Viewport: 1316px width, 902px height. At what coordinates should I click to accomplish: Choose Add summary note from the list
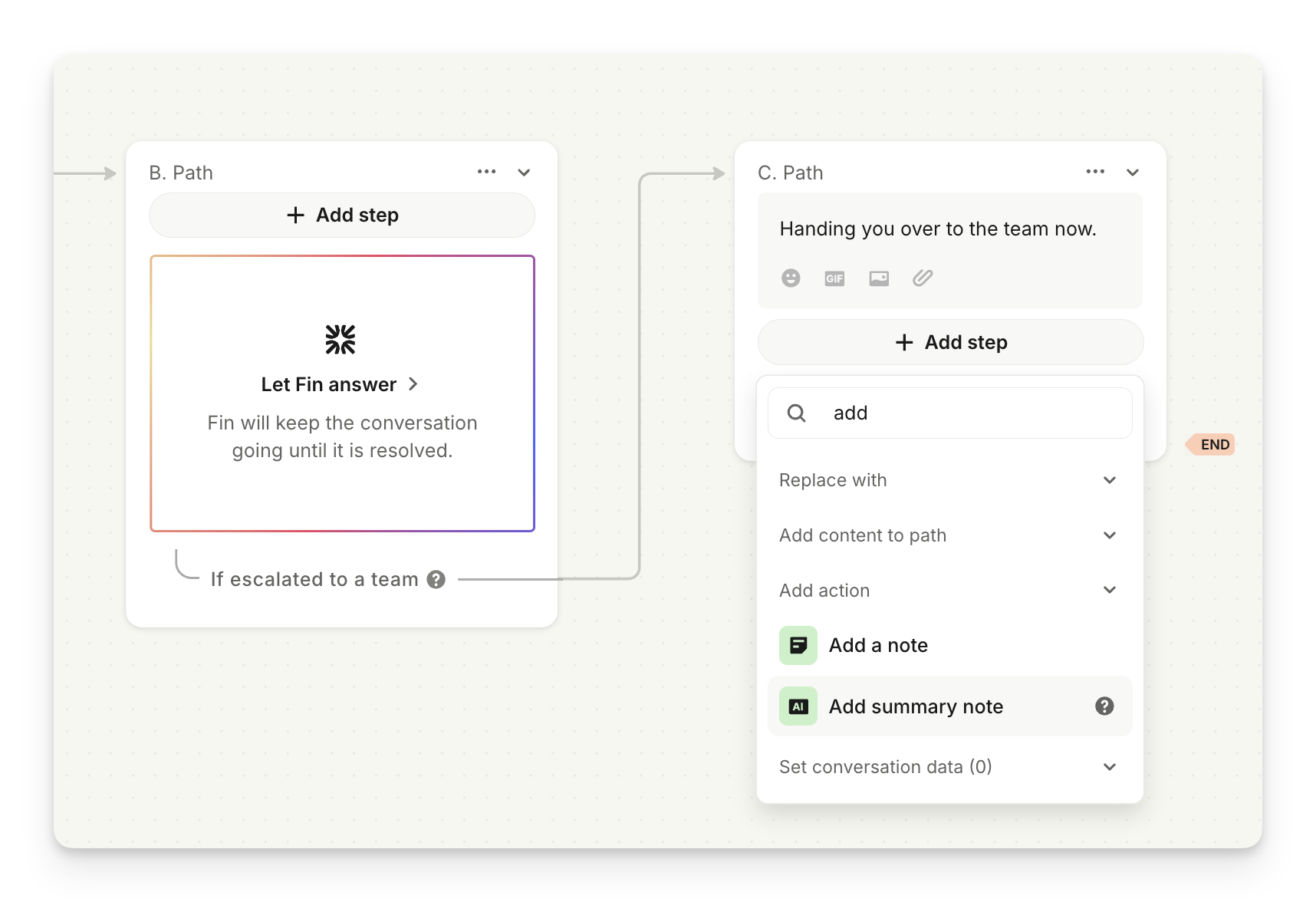pos(916,706)
